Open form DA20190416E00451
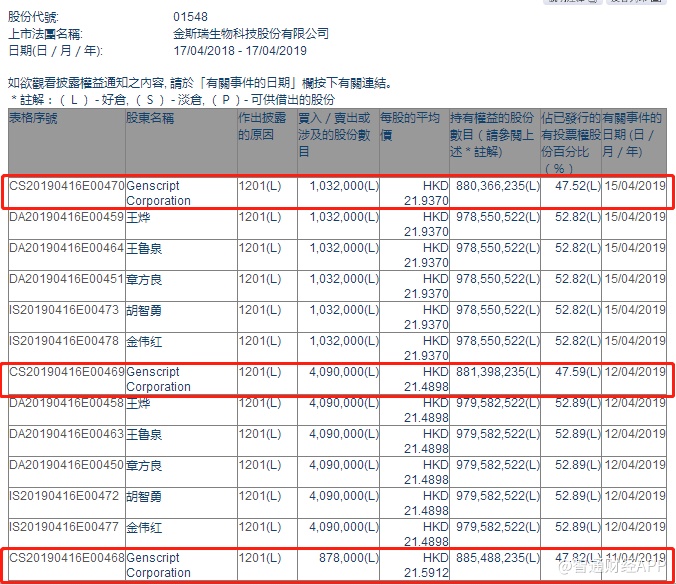676x585 pixels. tap(67, 279)
